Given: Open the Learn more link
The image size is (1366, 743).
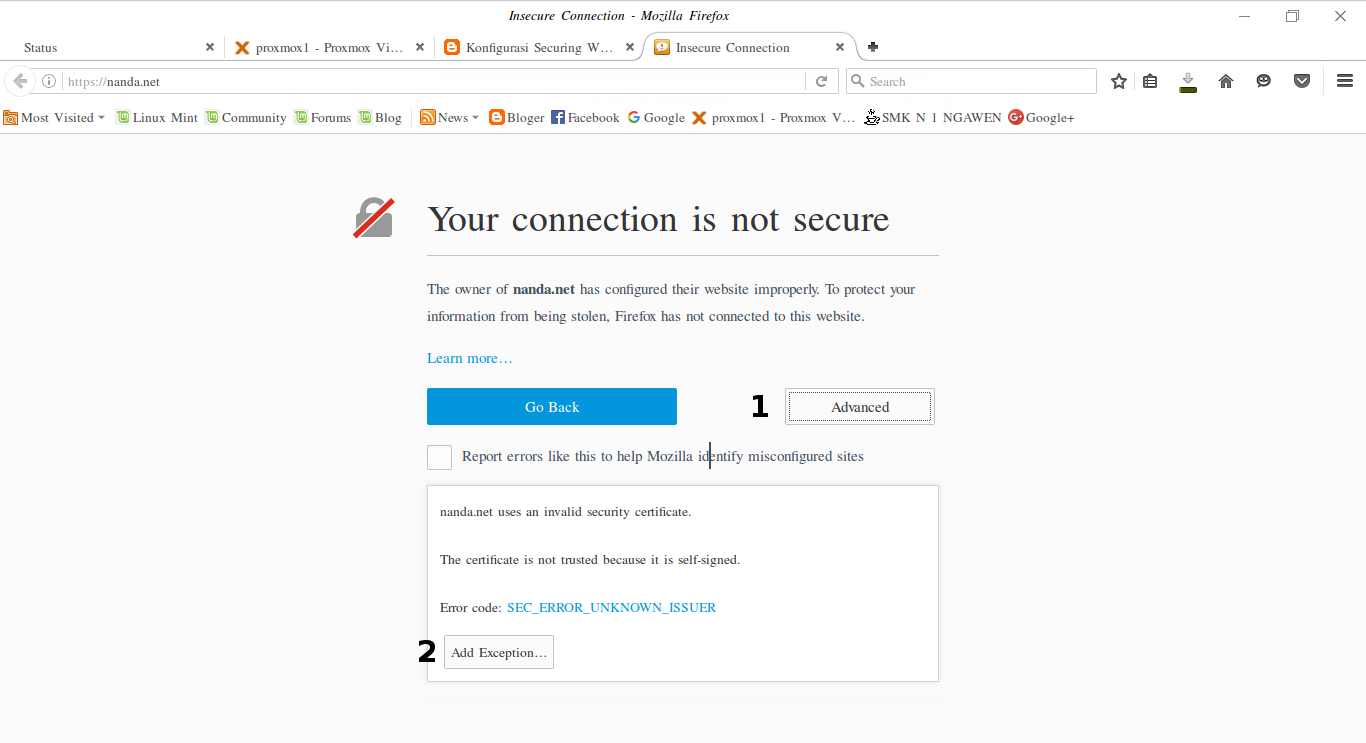Looking at the screenshot, I should coord(469,358).
